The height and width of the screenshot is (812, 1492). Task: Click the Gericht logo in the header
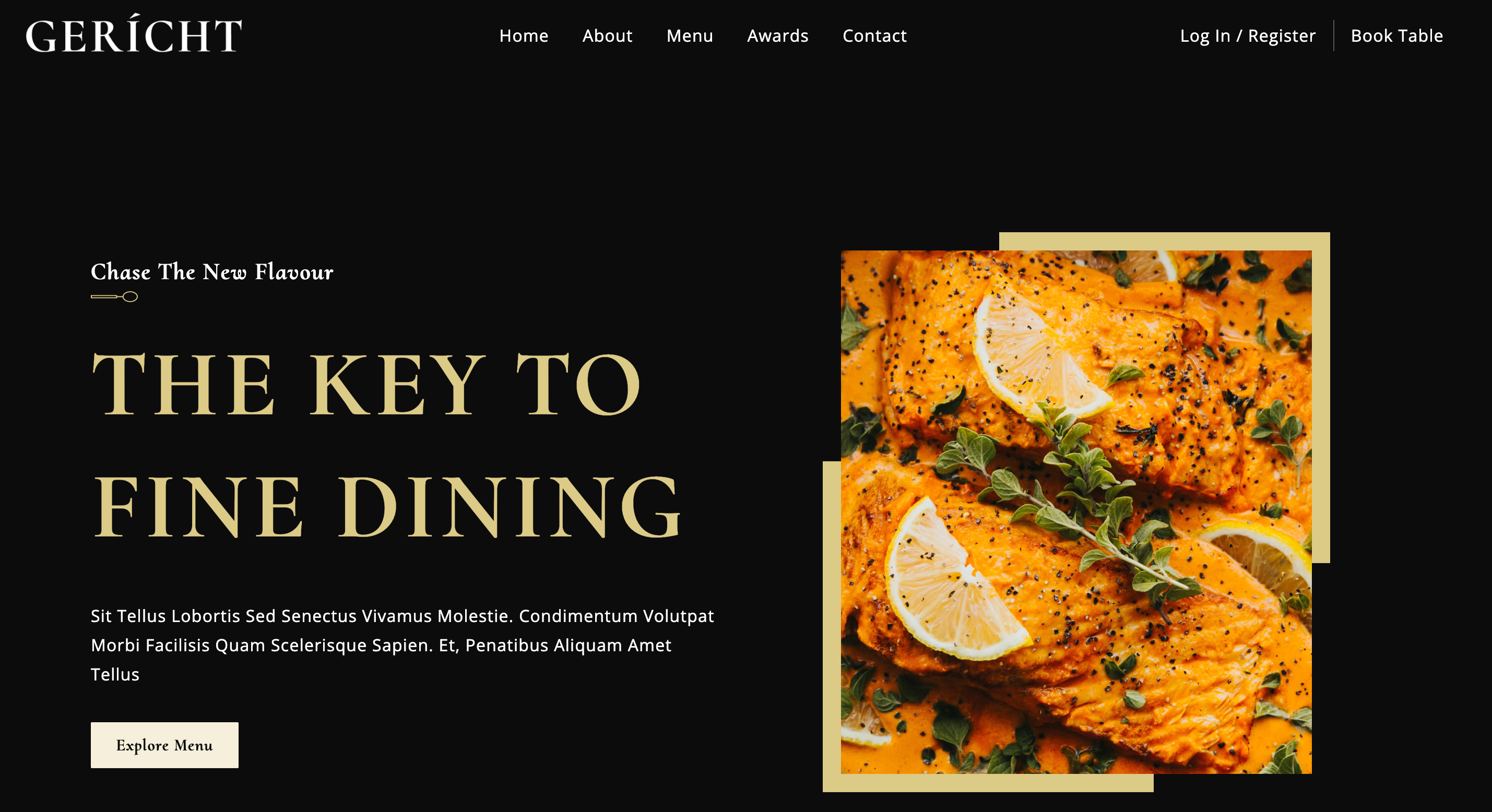click(134, 33)
